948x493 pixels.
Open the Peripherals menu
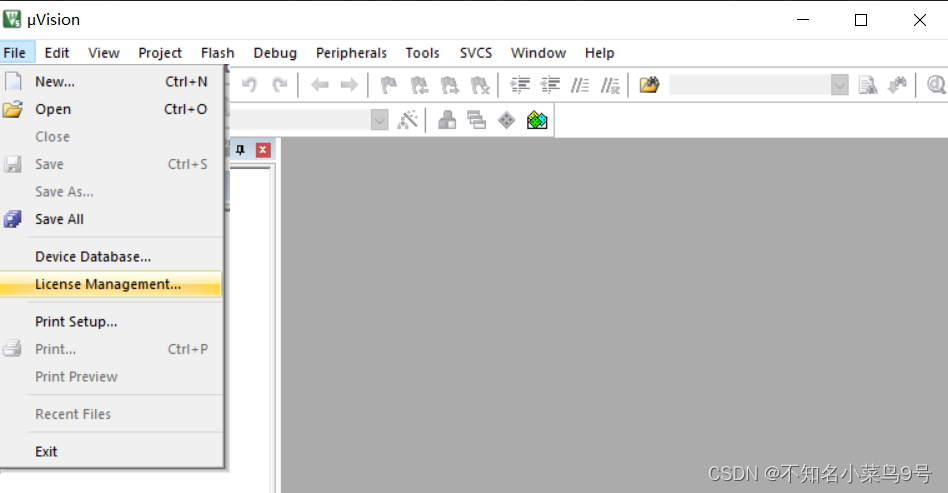pos(351,53)
